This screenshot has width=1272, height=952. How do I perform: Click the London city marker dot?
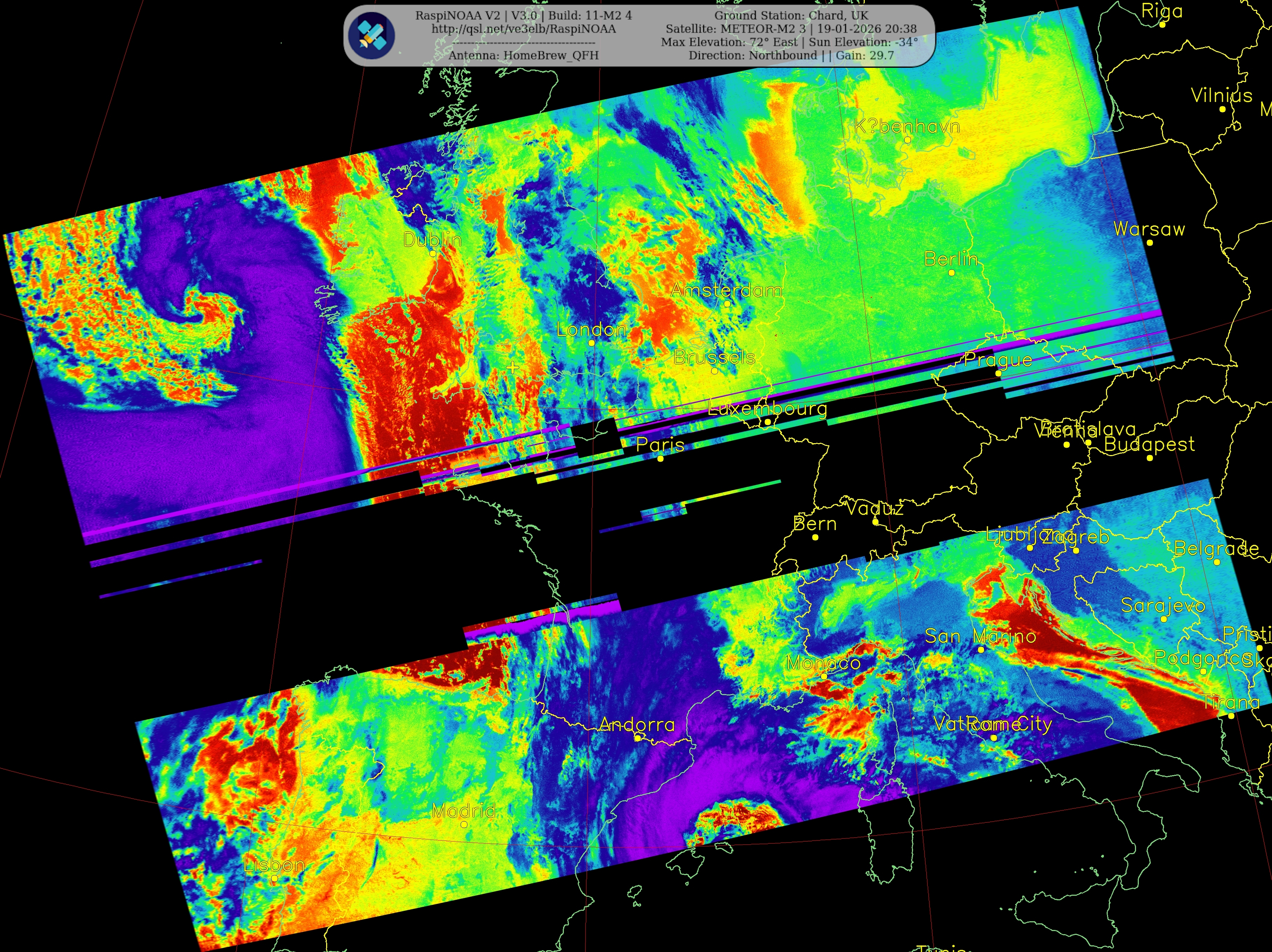tap(591, 343)
